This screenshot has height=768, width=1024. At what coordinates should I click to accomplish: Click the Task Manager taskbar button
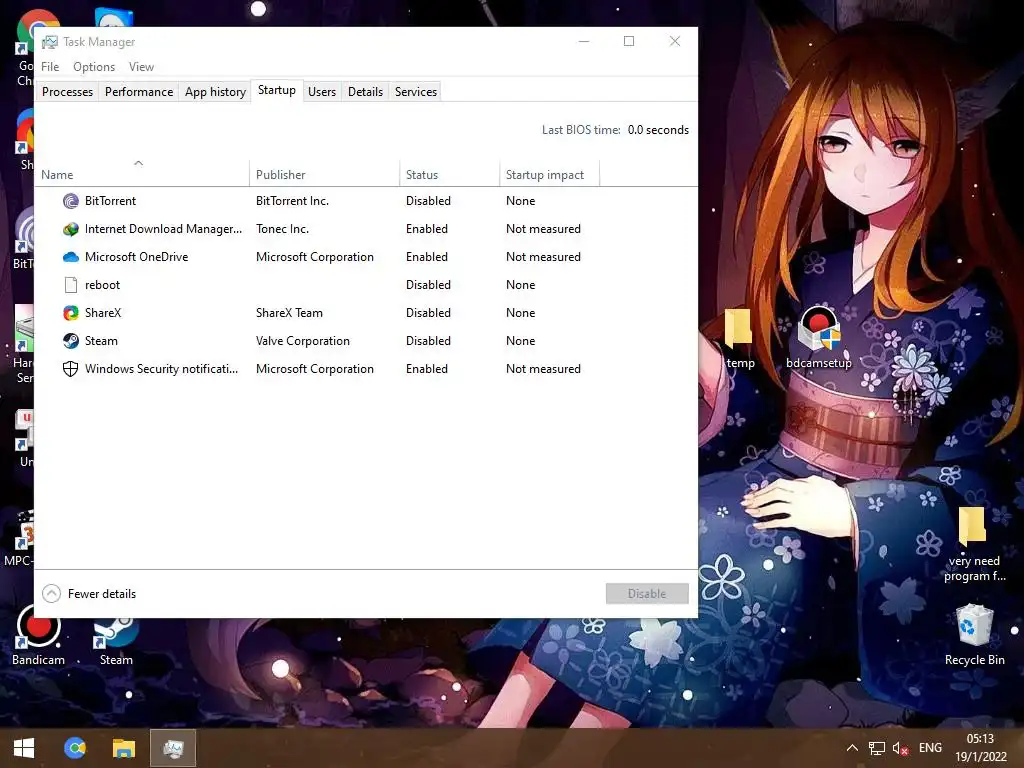(173, 748)
